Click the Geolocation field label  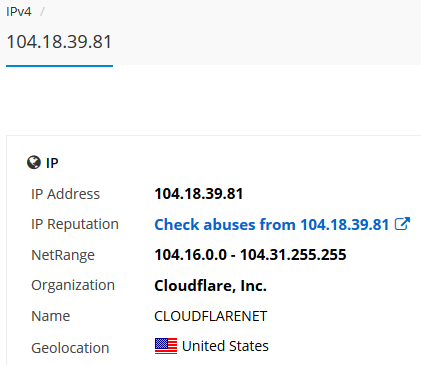click(70, 348)
